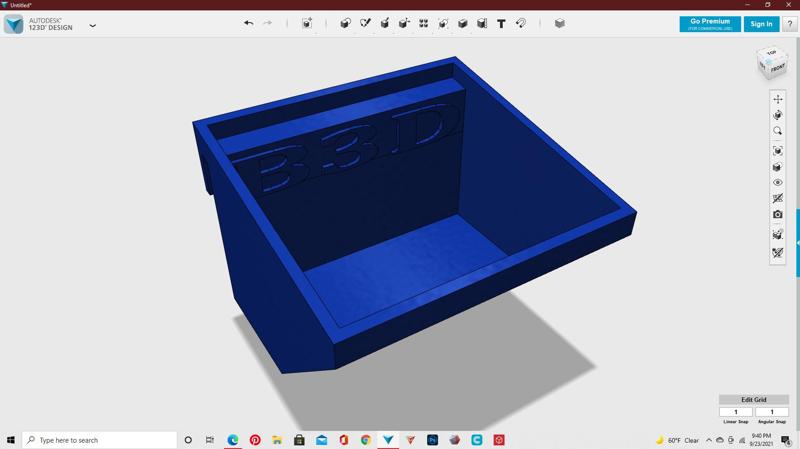This screenshot has height=449, width=800.
Task: Open the Construct tools
Action: [385, 23]
